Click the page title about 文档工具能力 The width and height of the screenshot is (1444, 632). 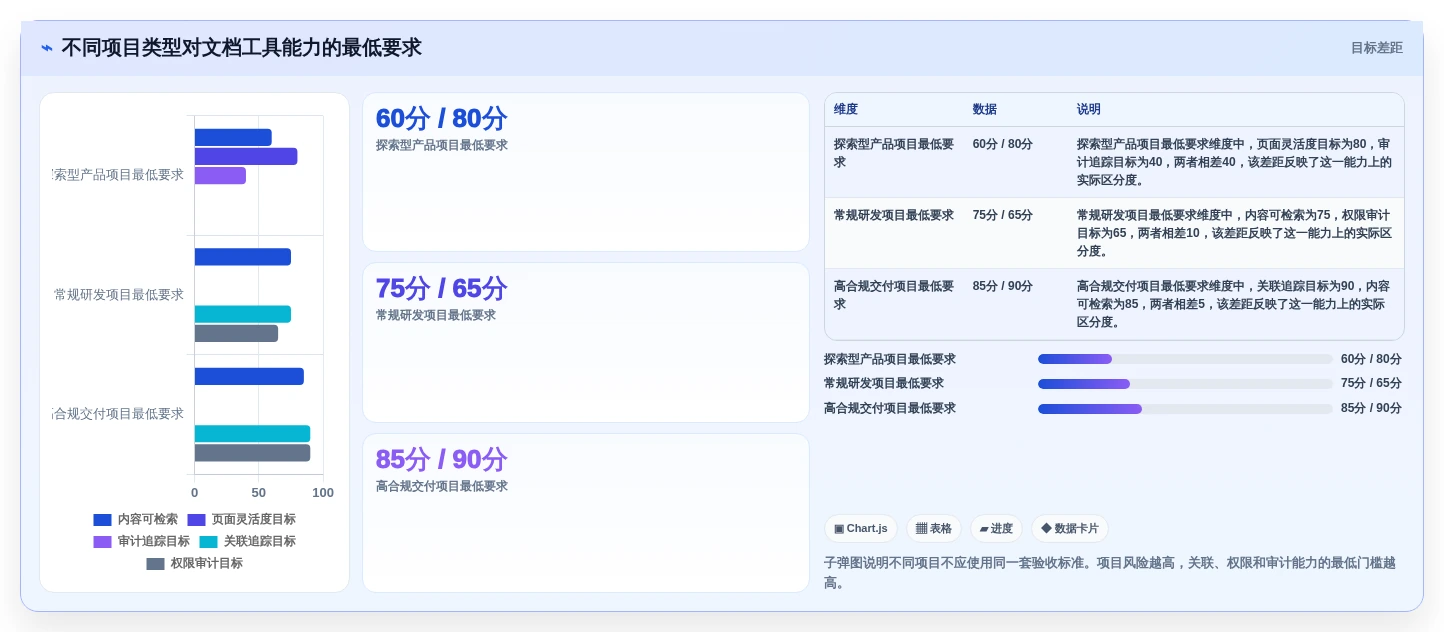(x=241, y=48)
